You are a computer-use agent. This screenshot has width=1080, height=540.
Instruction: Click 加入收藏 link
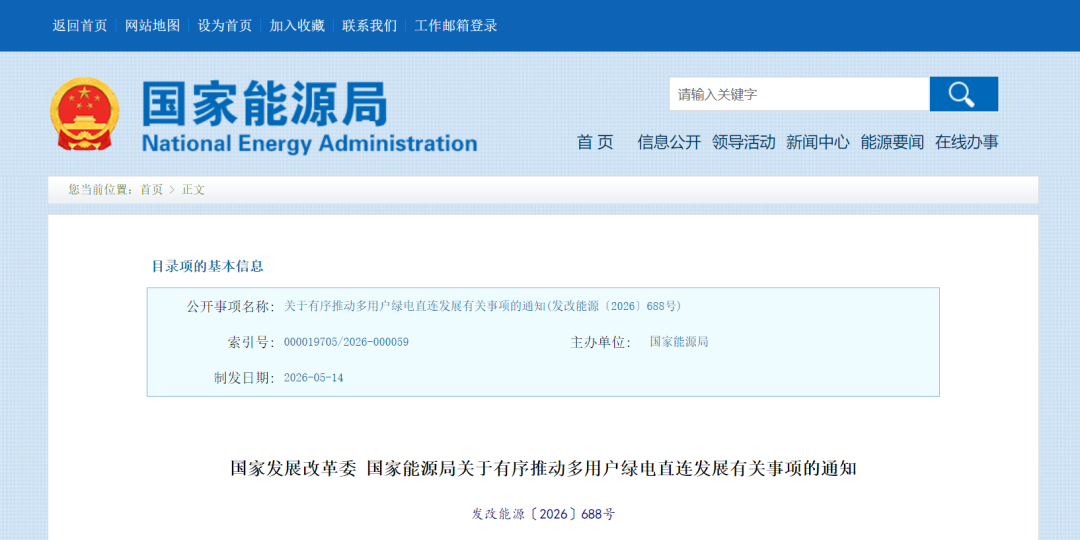(x=297, y=25)
